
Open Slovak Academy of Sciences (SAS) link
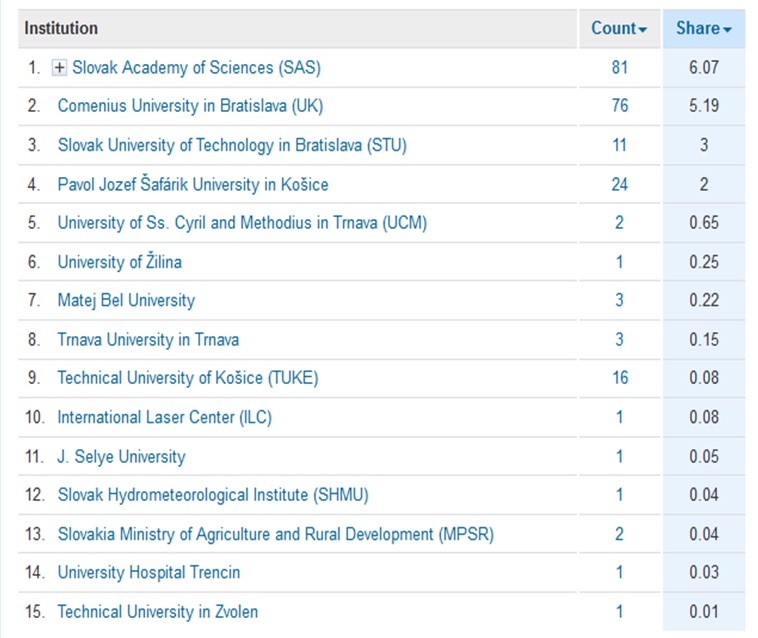coord(196,68)
